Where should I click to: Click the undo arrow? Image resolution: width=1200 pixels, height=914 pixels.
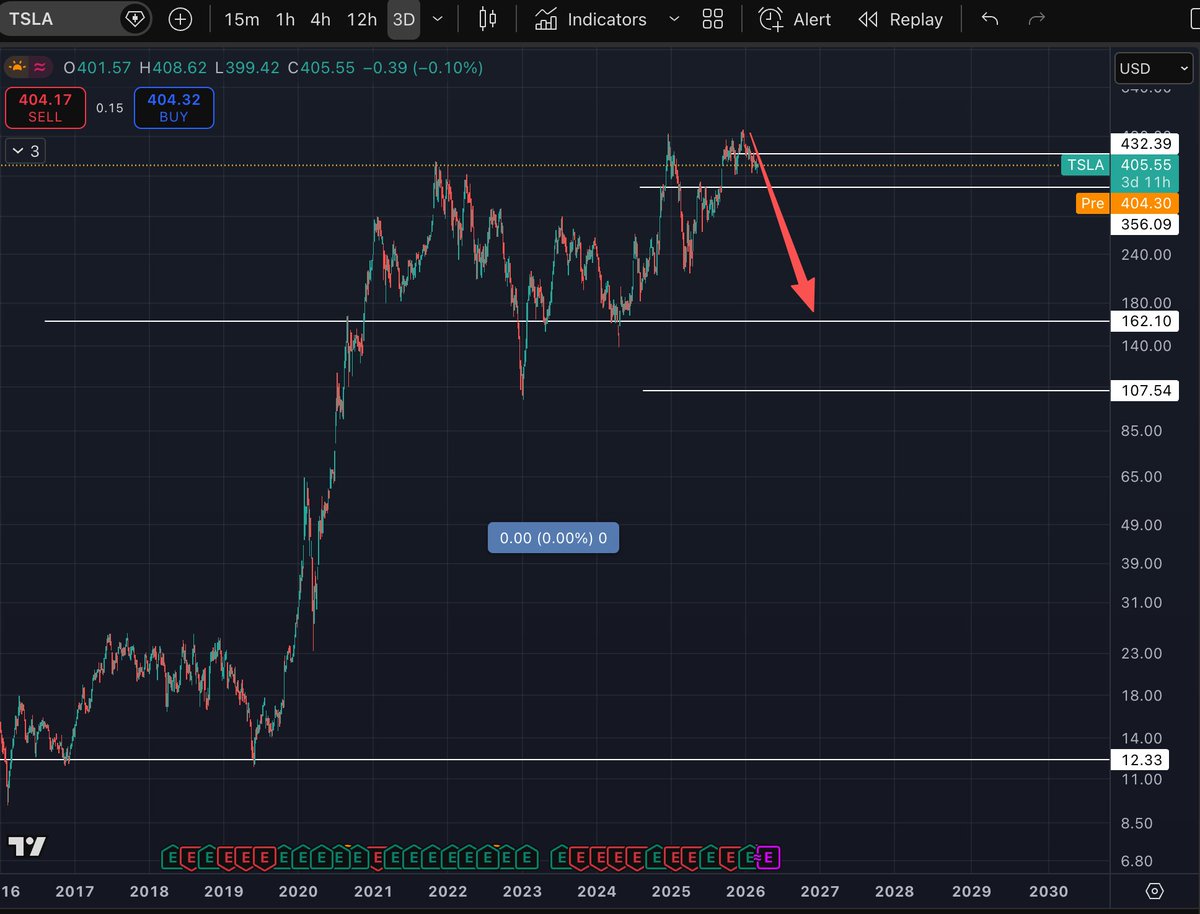coord(990,19)
